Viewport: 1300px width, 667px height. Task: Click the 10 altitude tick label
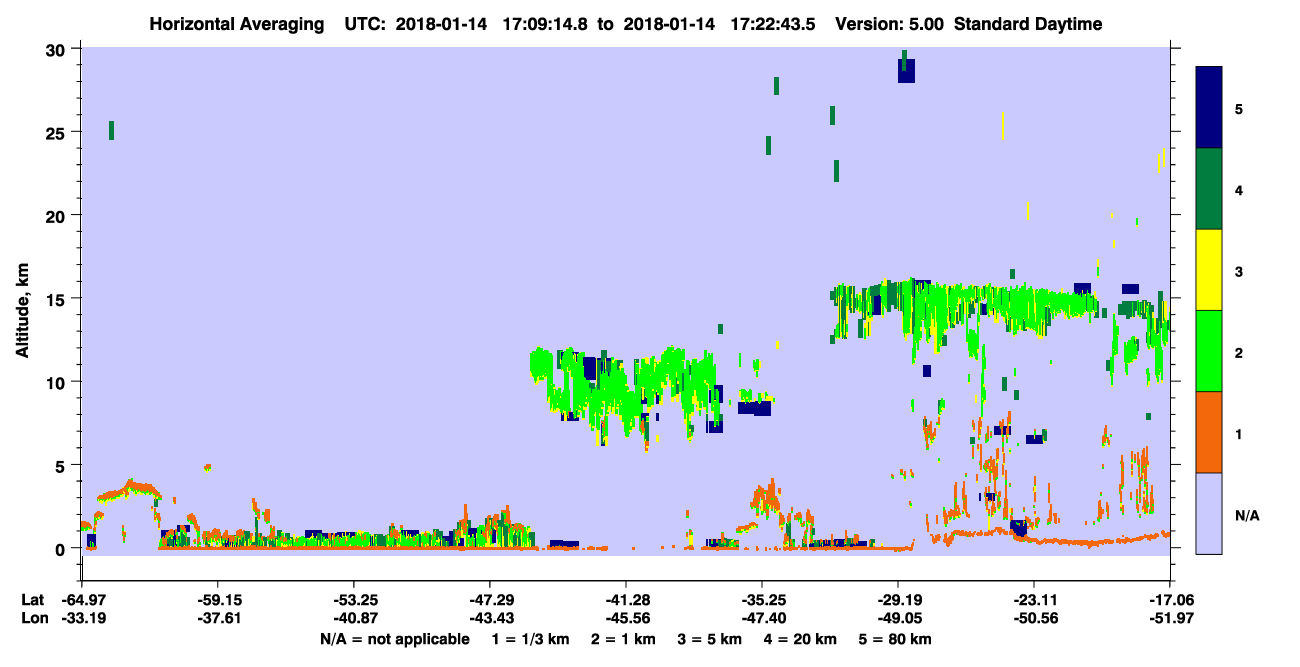[x=58, y=382]
